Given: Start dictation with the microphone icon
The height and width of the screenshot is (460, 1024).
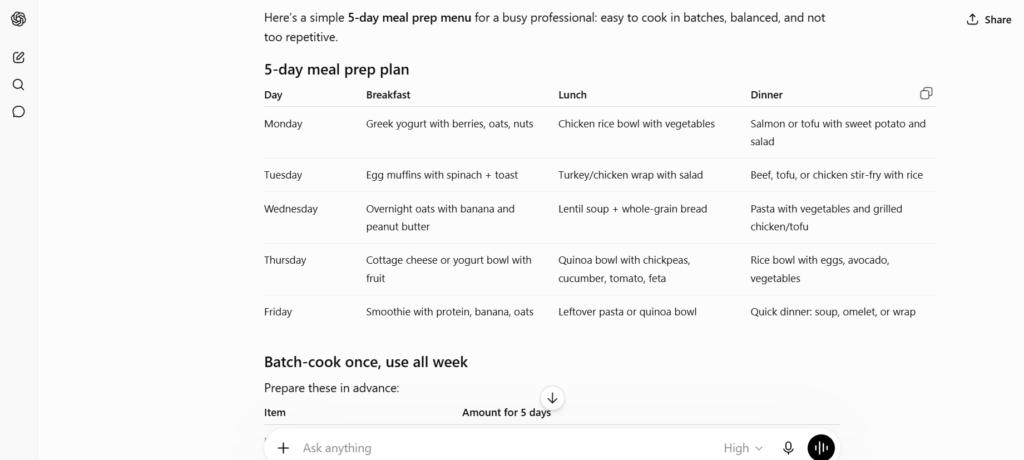Looking at the screenshot, I should [788, 448].
